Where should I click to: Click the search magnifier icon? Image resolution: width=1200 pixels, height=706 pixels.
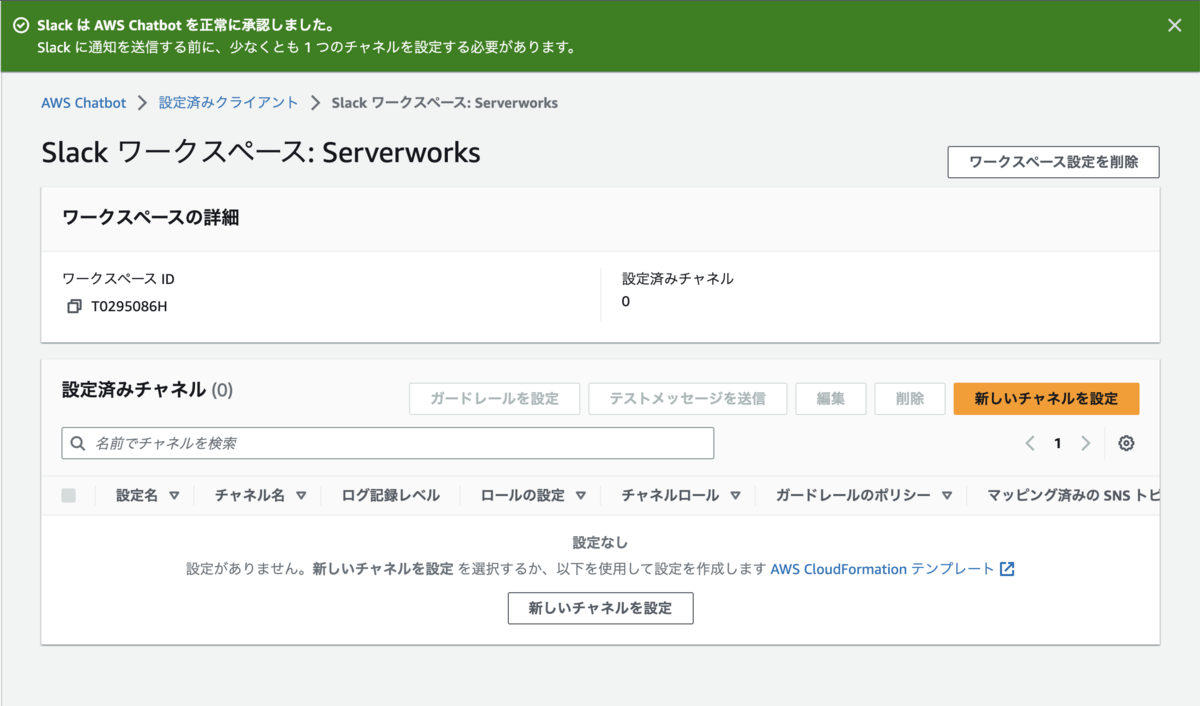pyautogui.click(x=79, y=443)
